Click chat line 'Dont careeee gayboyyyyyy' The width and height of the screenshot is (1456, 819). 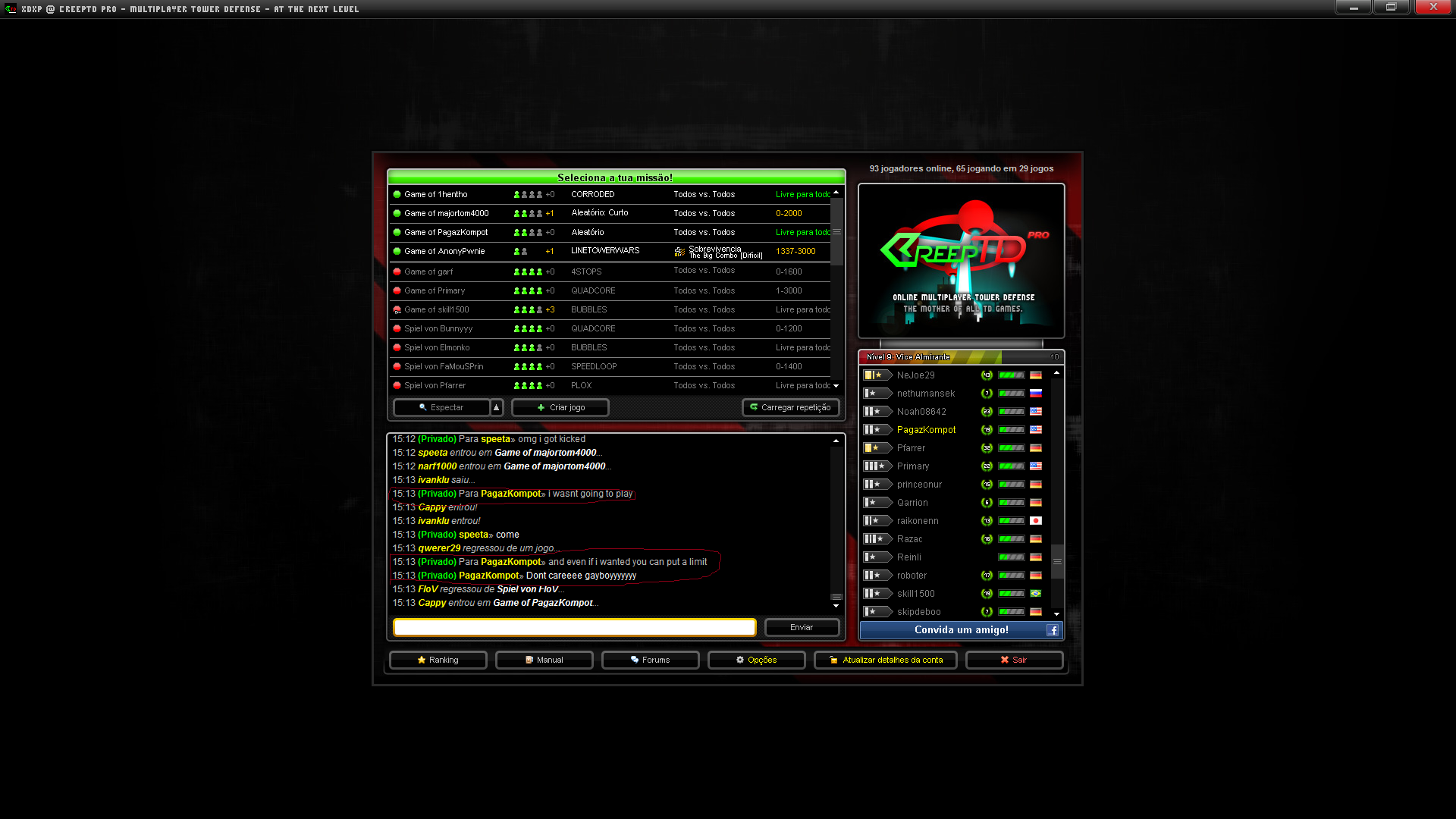click(514, 576)
